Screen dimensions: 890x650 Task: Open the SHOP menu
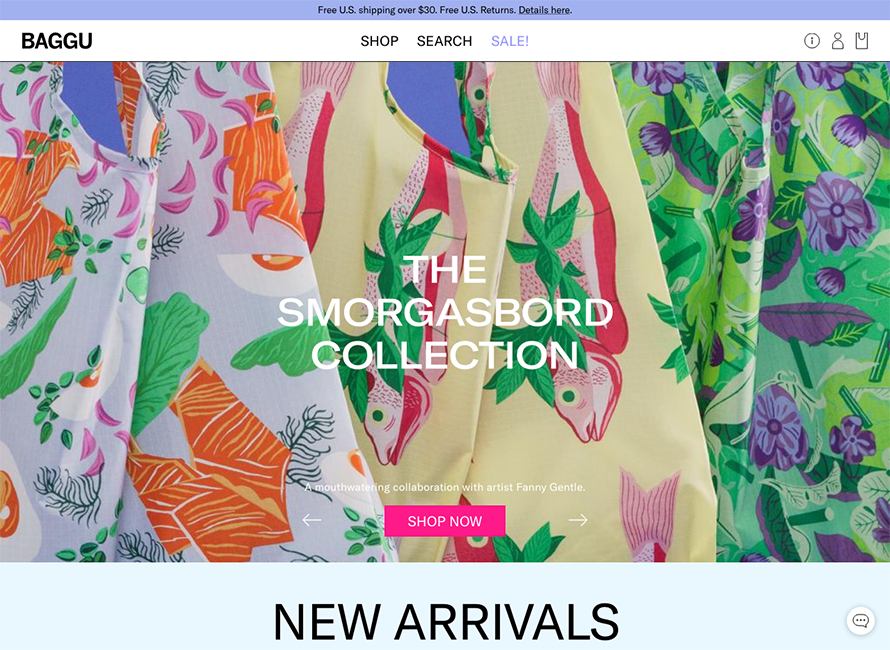(x=379, y=41)
